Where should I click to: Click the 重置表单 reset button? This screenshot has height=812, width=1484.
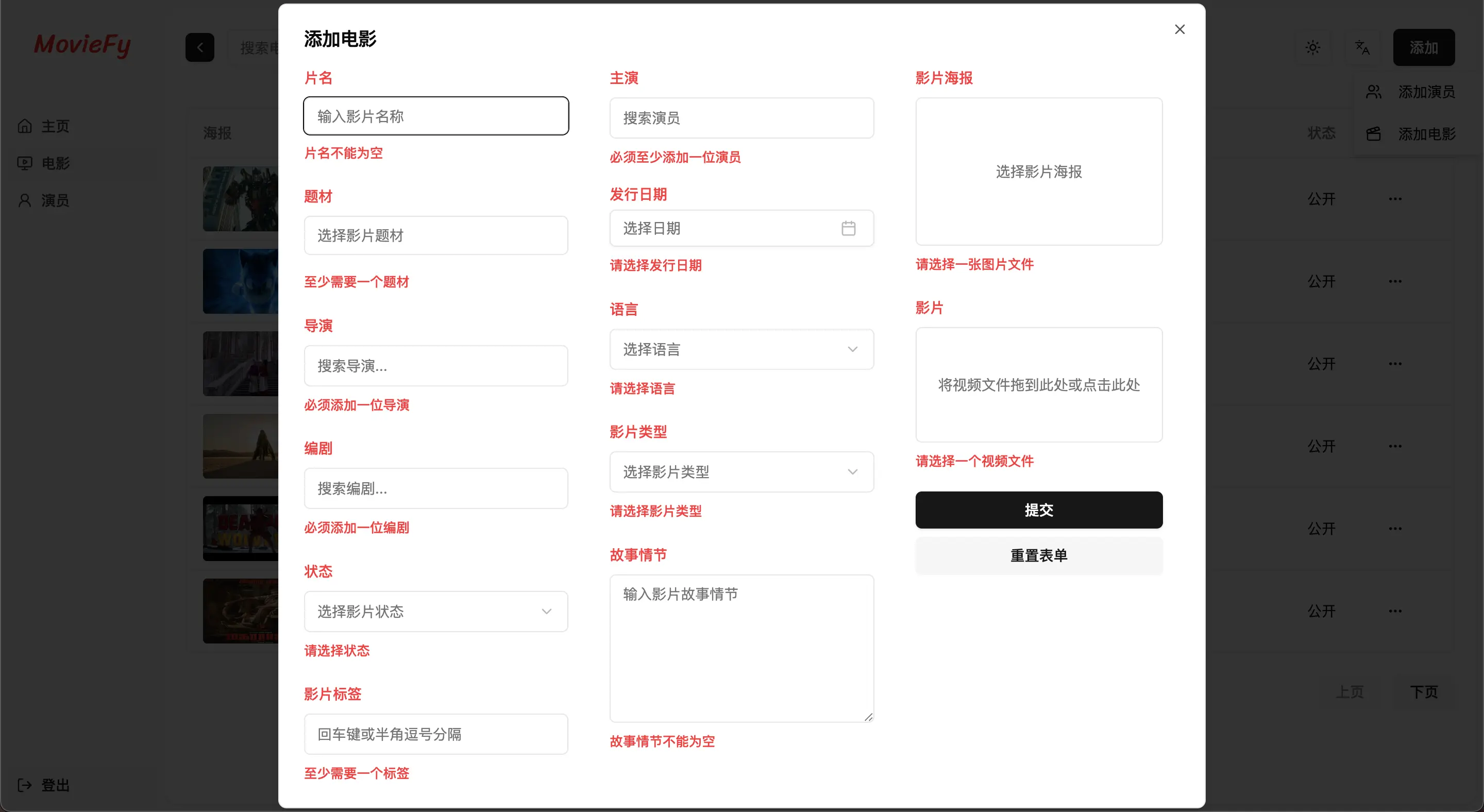[x=1039, y=556]
